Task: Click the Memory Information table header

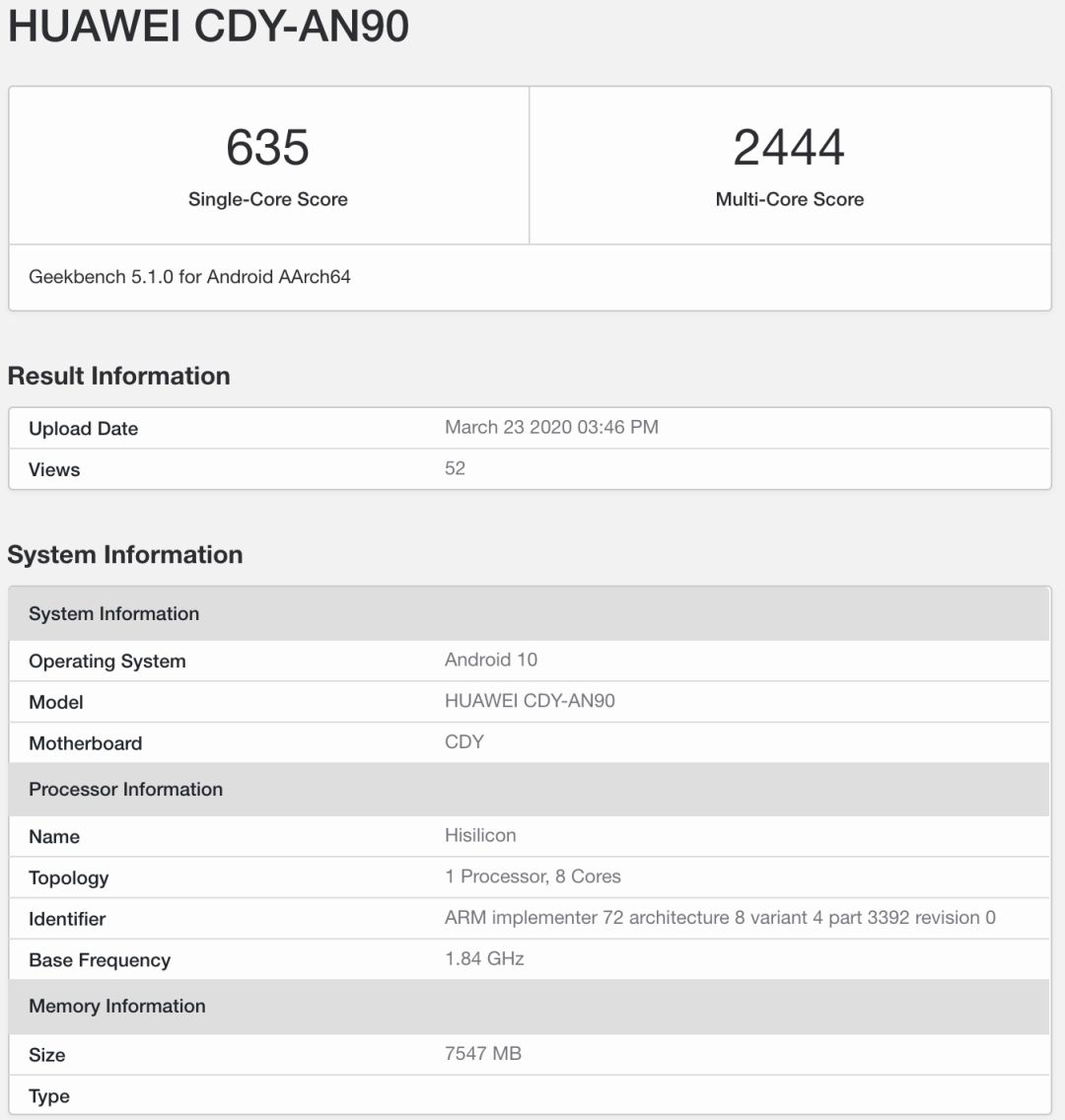Action: click(x=530, y=1007)
